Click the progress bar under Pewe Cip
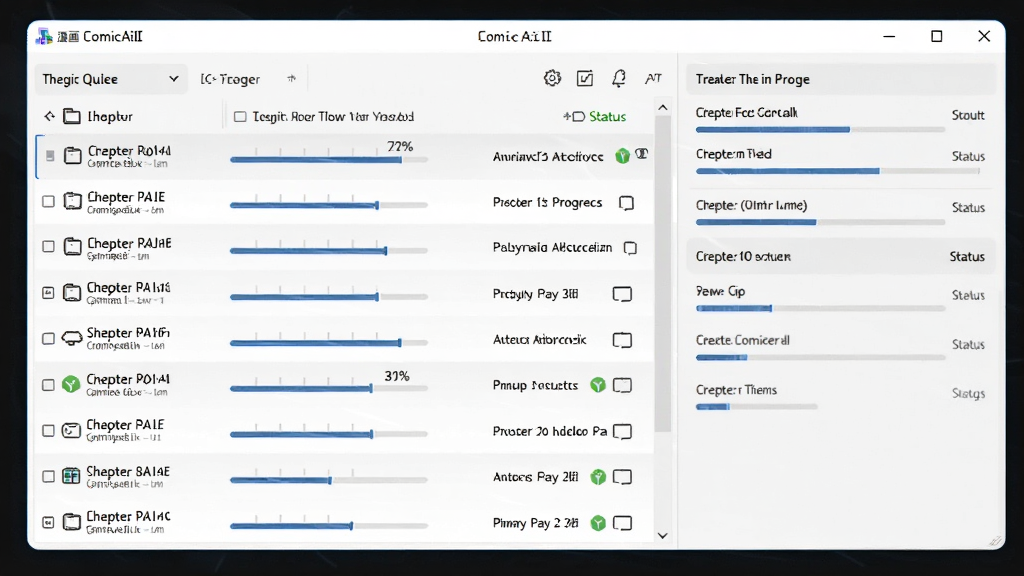Viewport: 1024px width, 576px height. point(820,308)
